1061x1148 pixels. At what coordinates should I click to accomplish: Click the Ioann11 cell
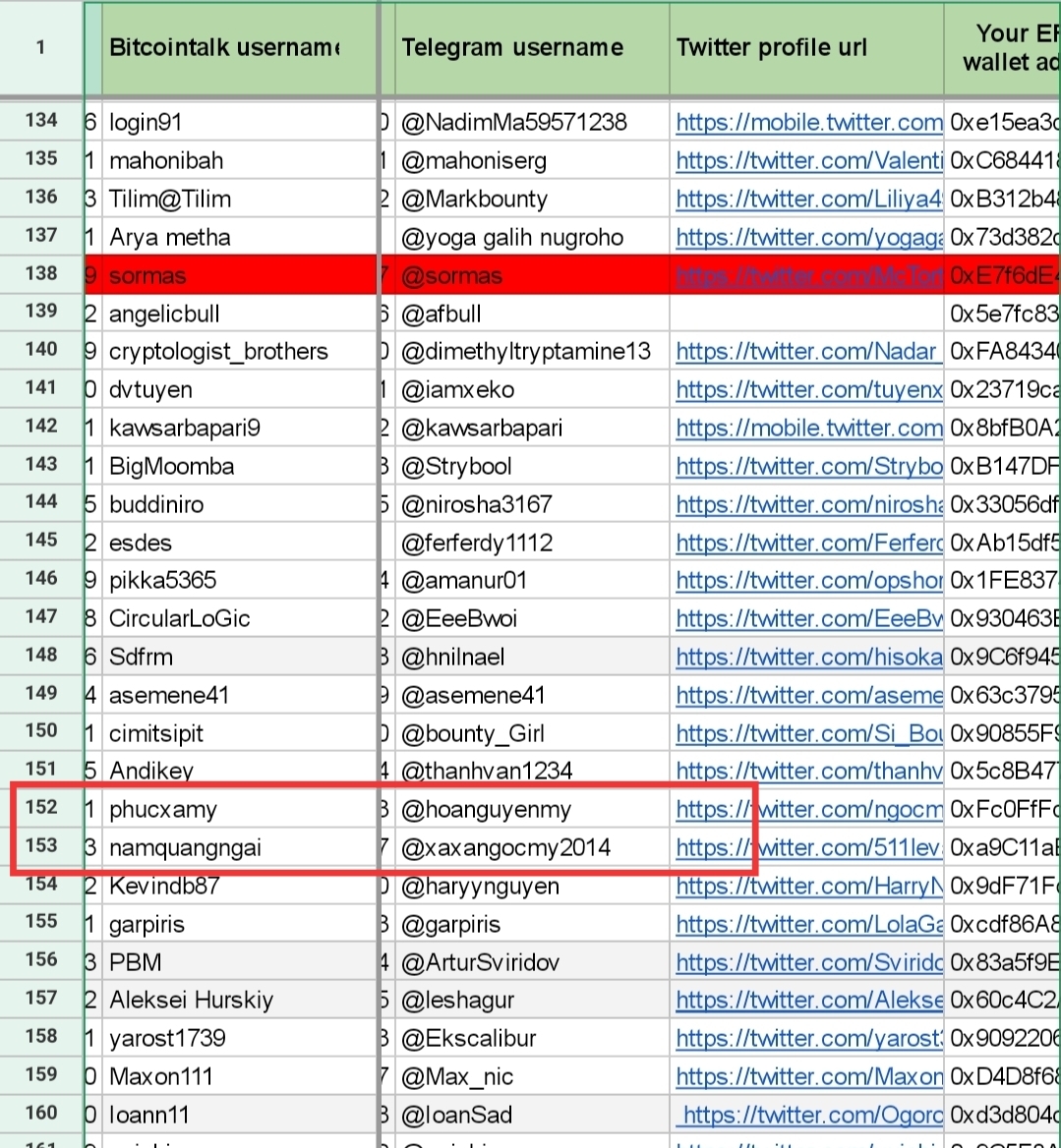pos(239,1115)
